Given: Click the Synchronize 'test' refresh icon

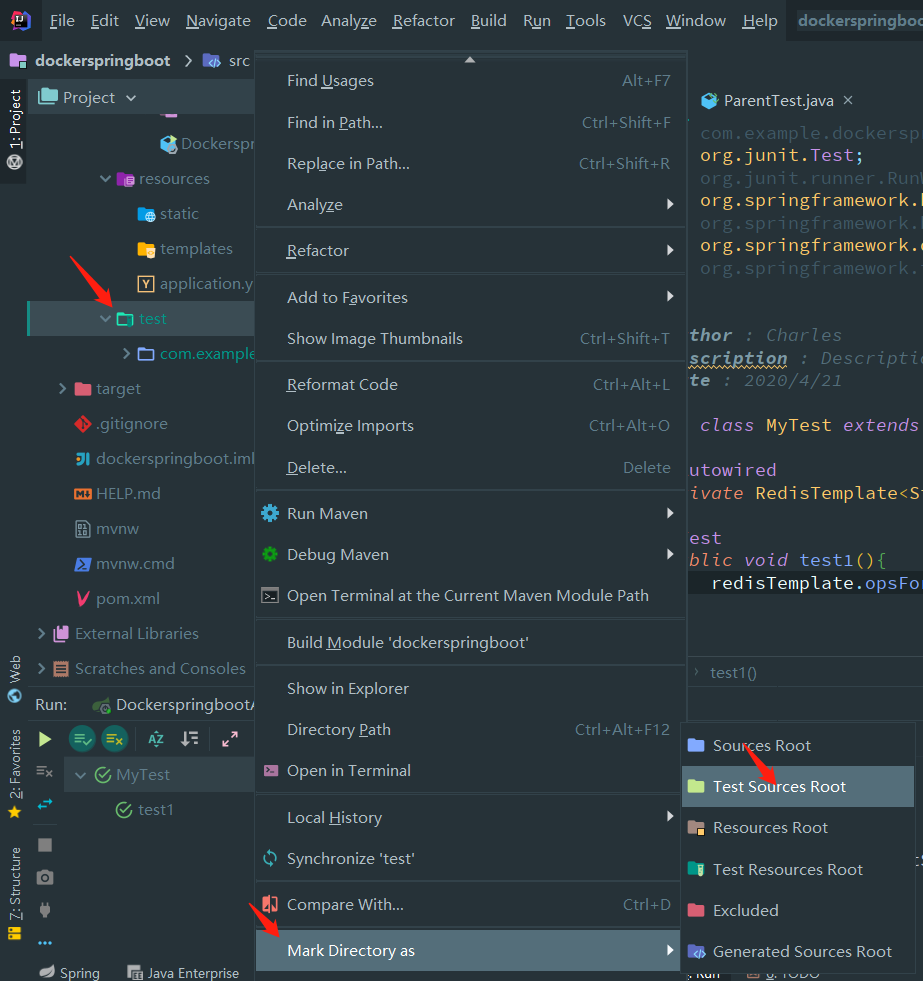Looking at the screenshot, I should coord(270,858).
